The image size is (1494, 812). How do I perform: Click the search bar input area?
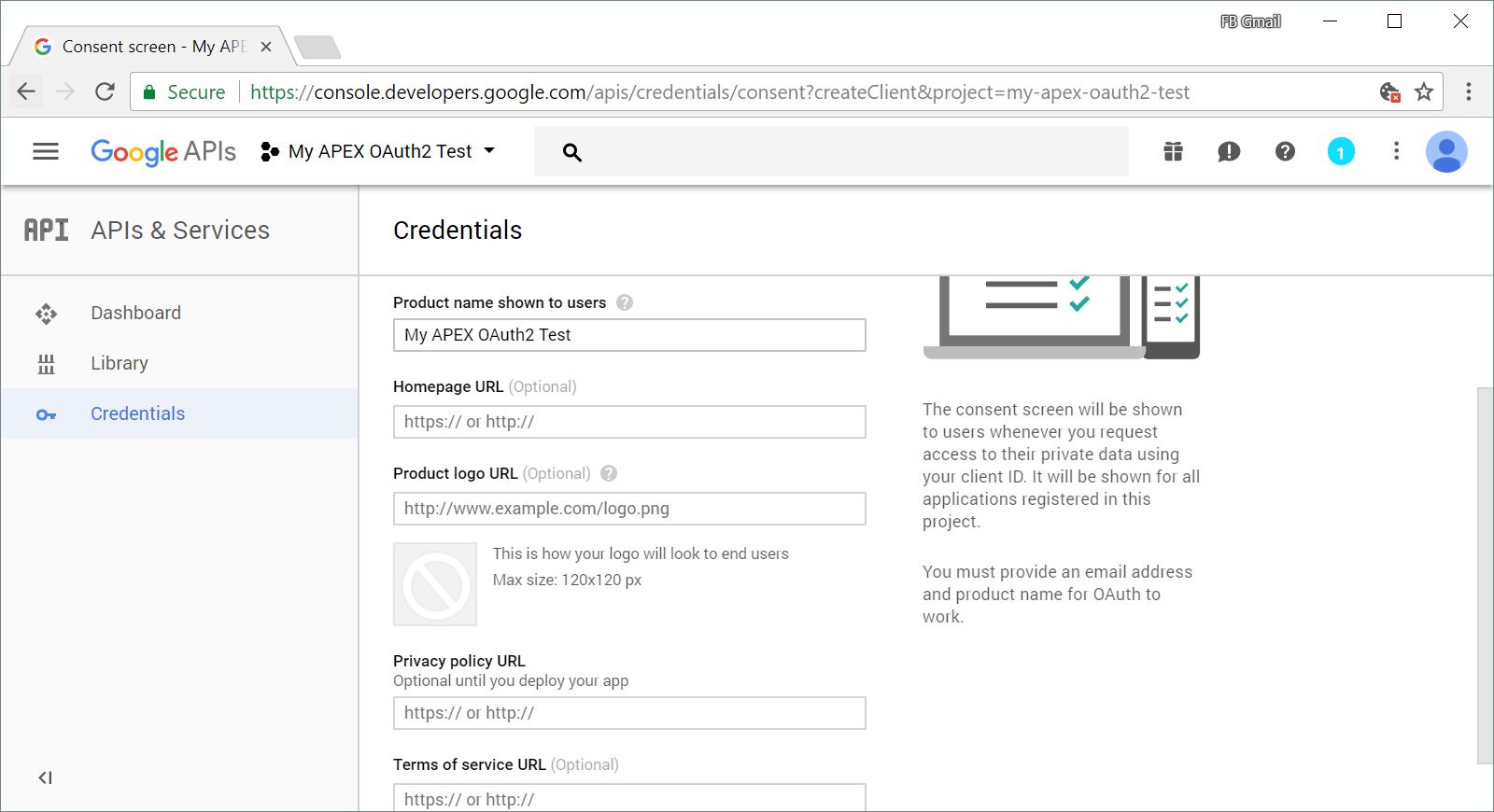click(x=831, y=151)
